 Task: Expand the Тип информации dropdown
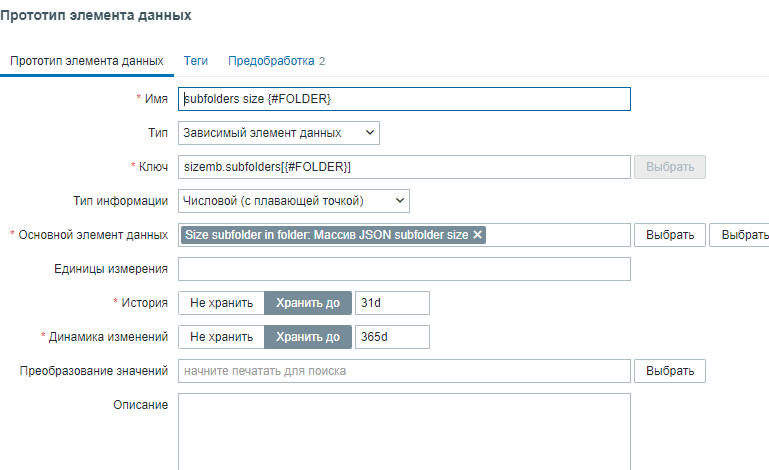[294, 201]
